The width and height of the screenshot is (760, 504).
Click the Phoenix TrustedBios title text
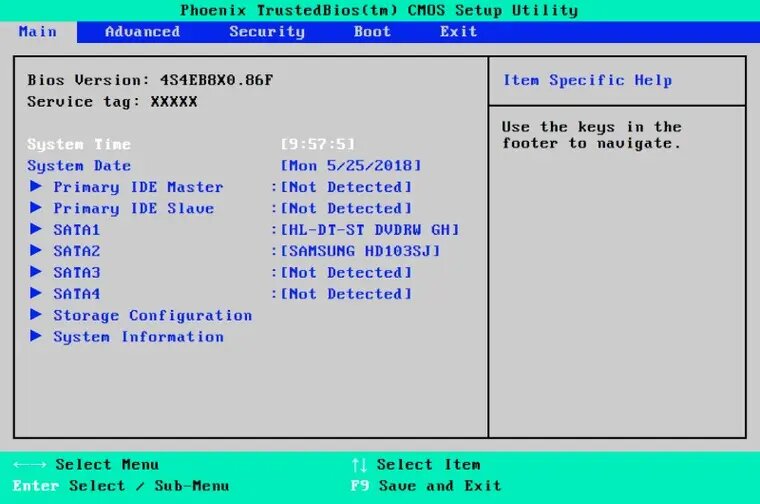[379, 10]
